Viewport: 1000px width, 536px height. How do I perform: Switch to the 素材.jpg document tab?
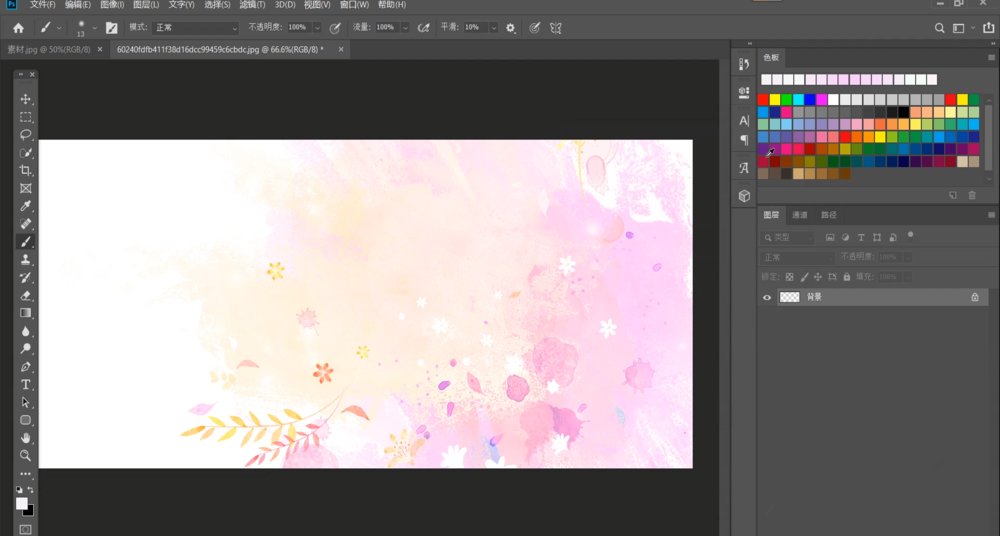pyautogui.click(x=49, y=49)
